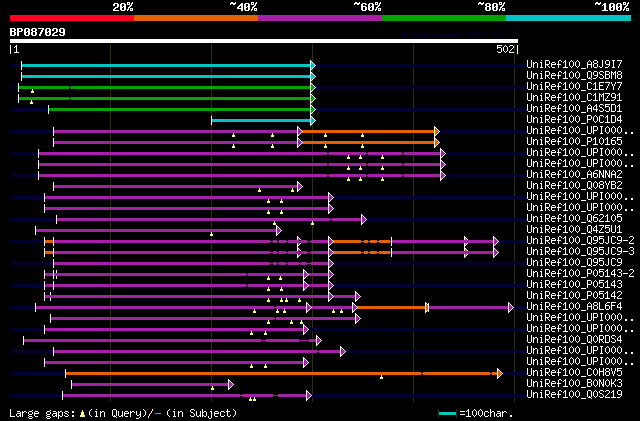
Task: Click the '~60%' scale label
Action: pos(367,7)
